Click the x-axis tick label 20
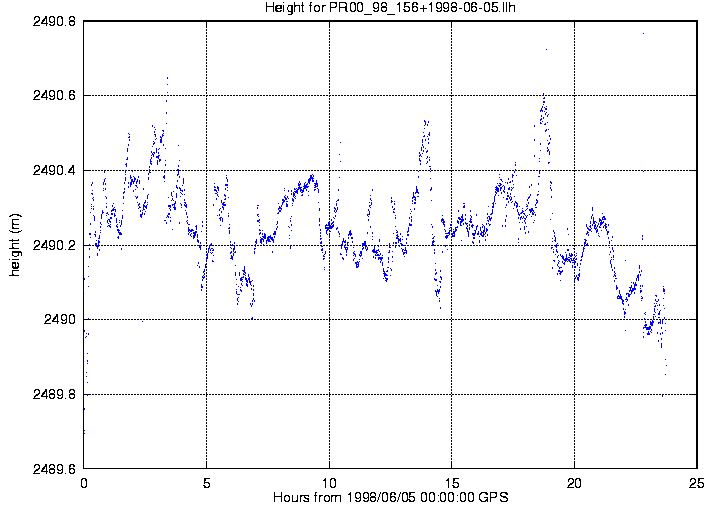Image resolution: width=721 pixels, height=505 pixels. click(575, 482)
